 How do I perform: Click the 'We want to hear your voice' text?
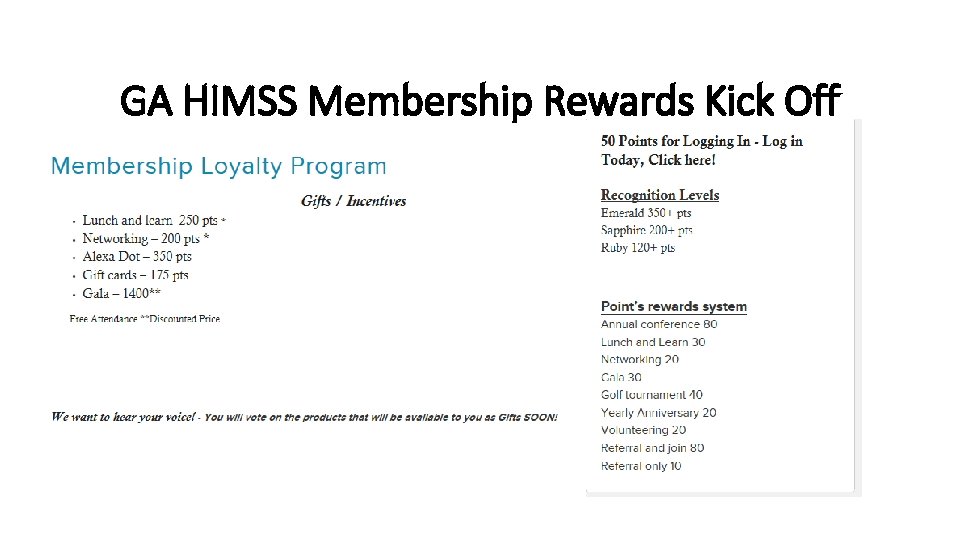pos(125,417)
